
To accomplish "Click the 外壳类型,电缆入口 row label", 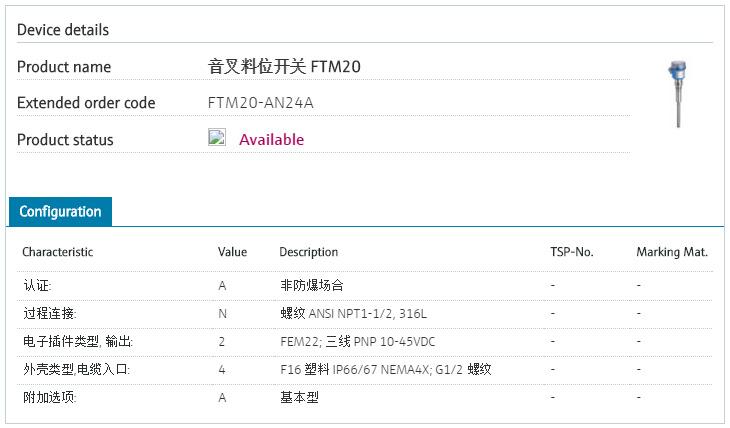I will point(76,370).
